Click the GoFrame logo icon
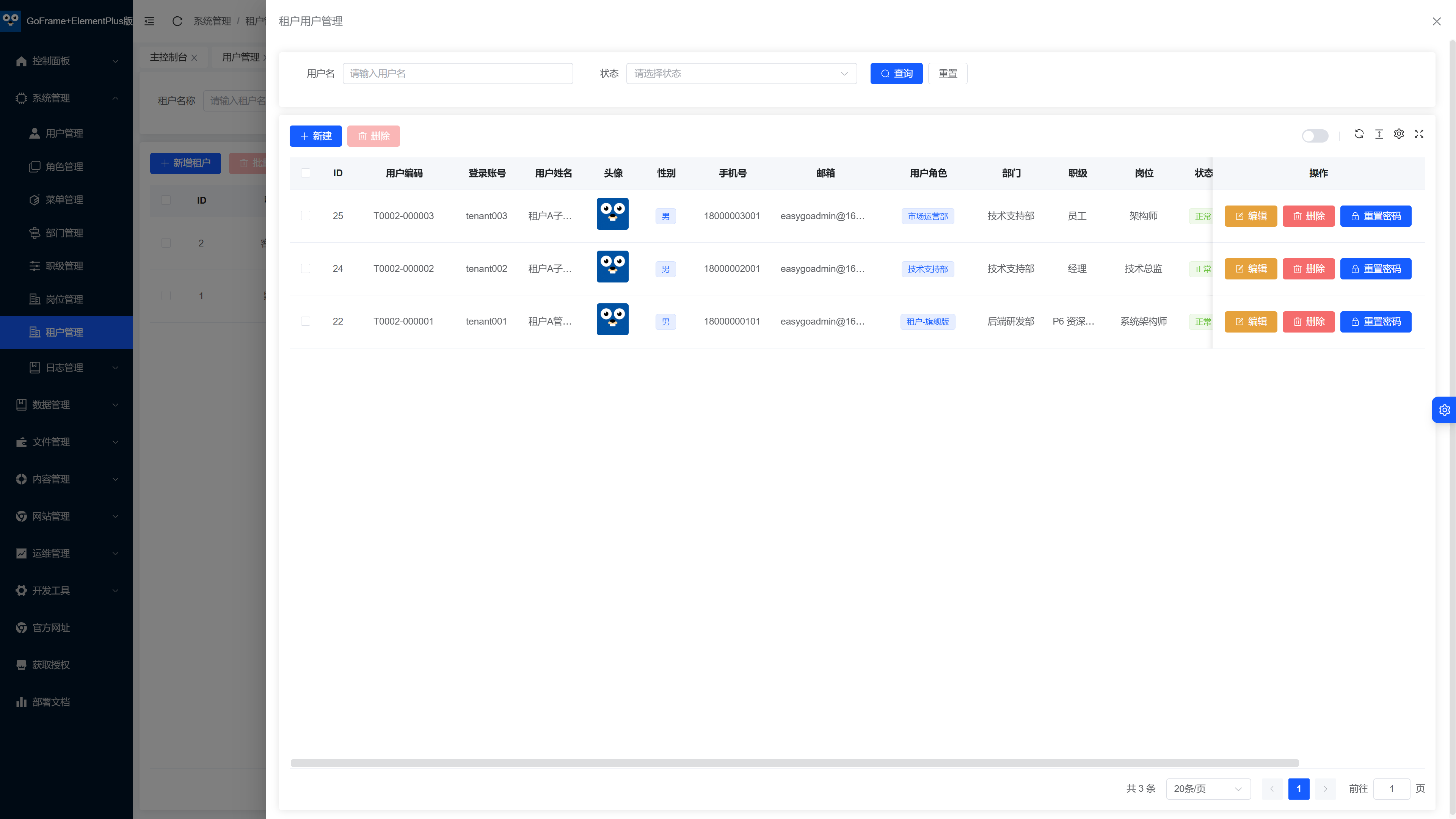Image resolution: width=1456 pixels, height=819 pixels. 10,20
